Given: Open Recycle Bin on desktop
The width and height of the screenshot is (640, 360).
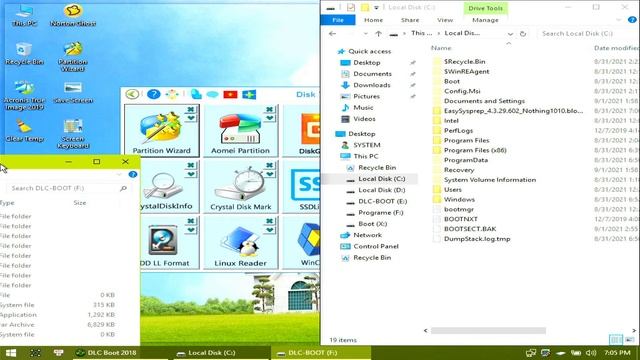Looking at the screenshot, I should [24, 53].
